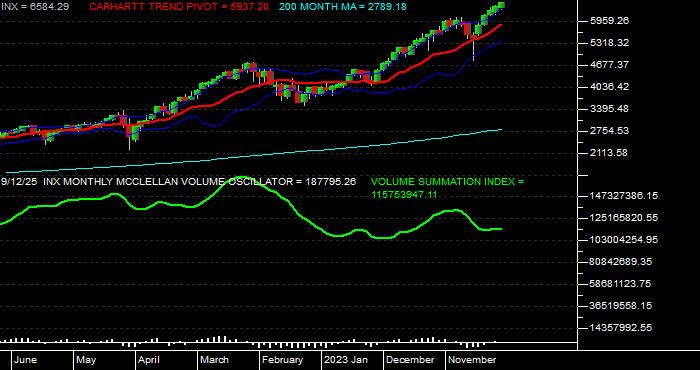Image resolution: width=700 pixels, height=370 pixels.
Task: Click the 14357992.55 volume axis value
Action: 621,328
